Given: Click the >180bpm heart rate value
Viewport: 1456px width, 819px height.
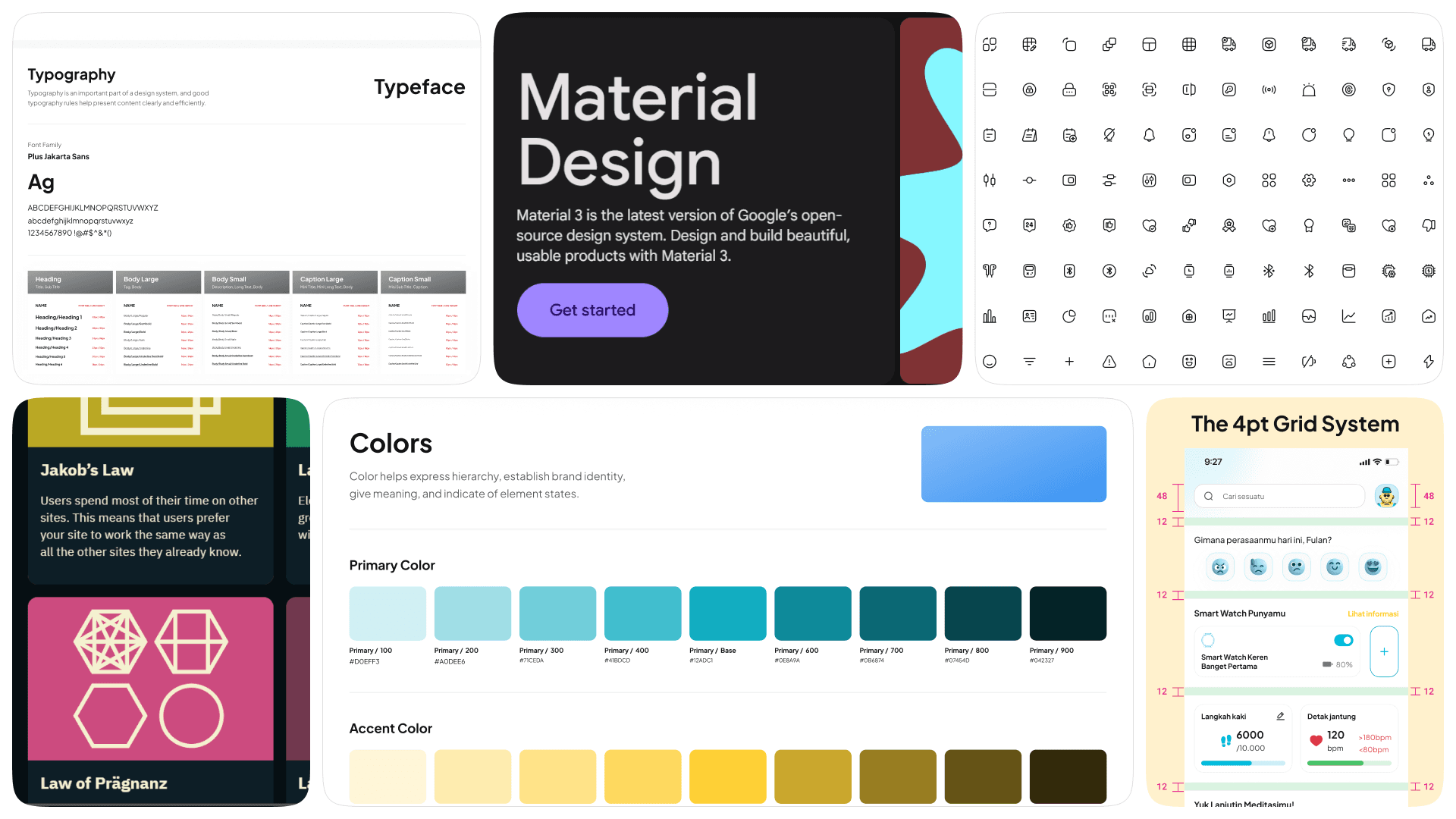Looking at the screenshot, I should point(1375,737).
